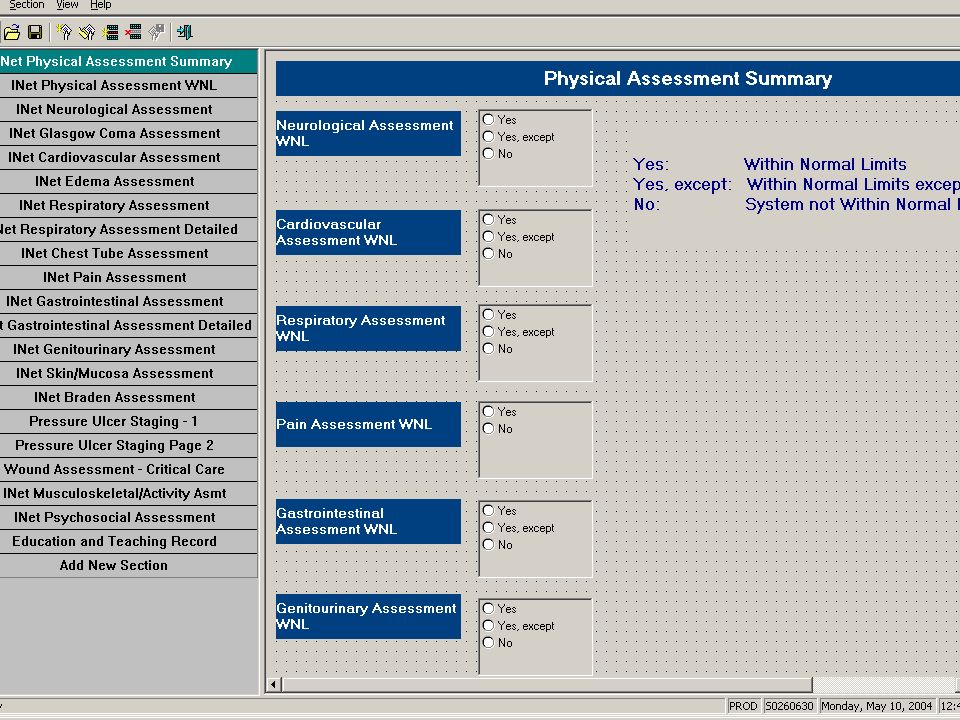Select Yes, except for Genitourinary Assessment WNL
Screen dimensions: 960x720
488,625
